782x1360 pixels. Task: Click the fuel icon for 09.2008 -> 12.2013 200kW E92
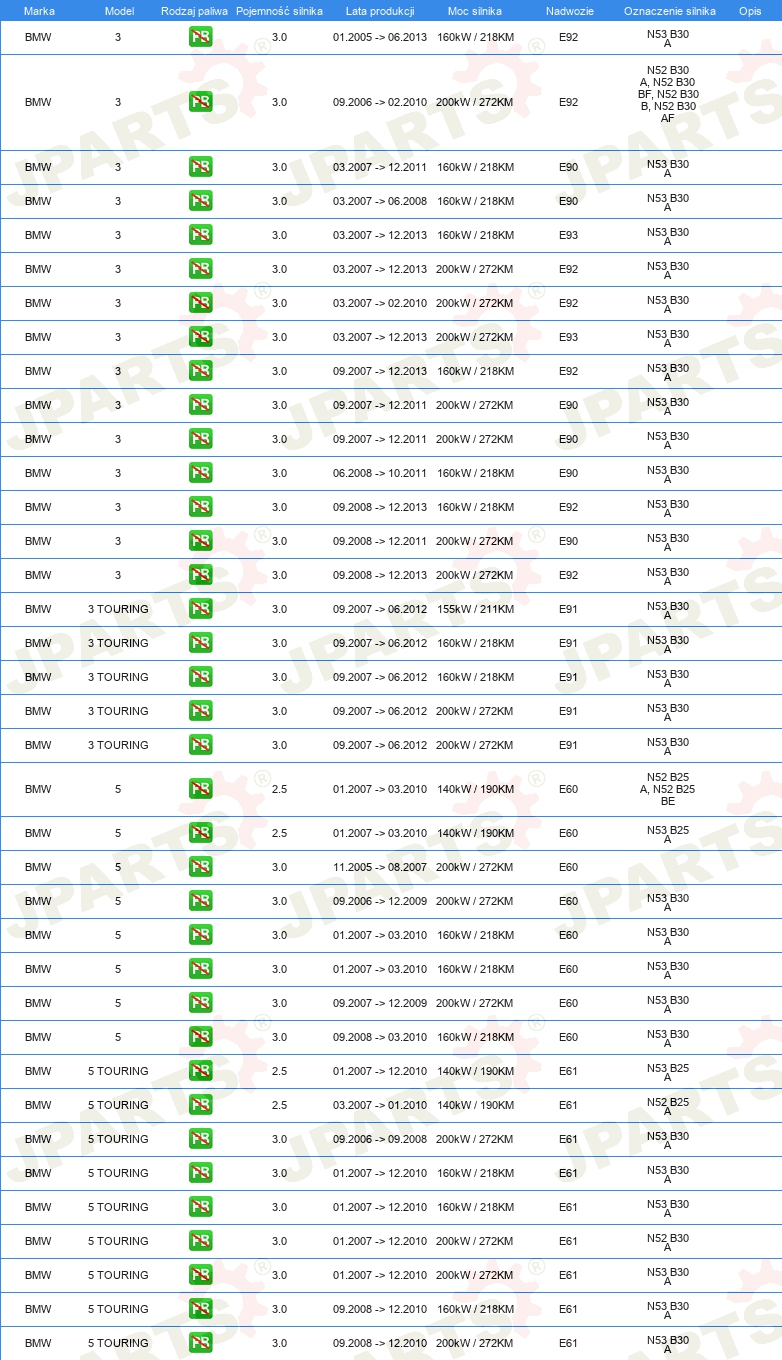[x=200, y=575]
